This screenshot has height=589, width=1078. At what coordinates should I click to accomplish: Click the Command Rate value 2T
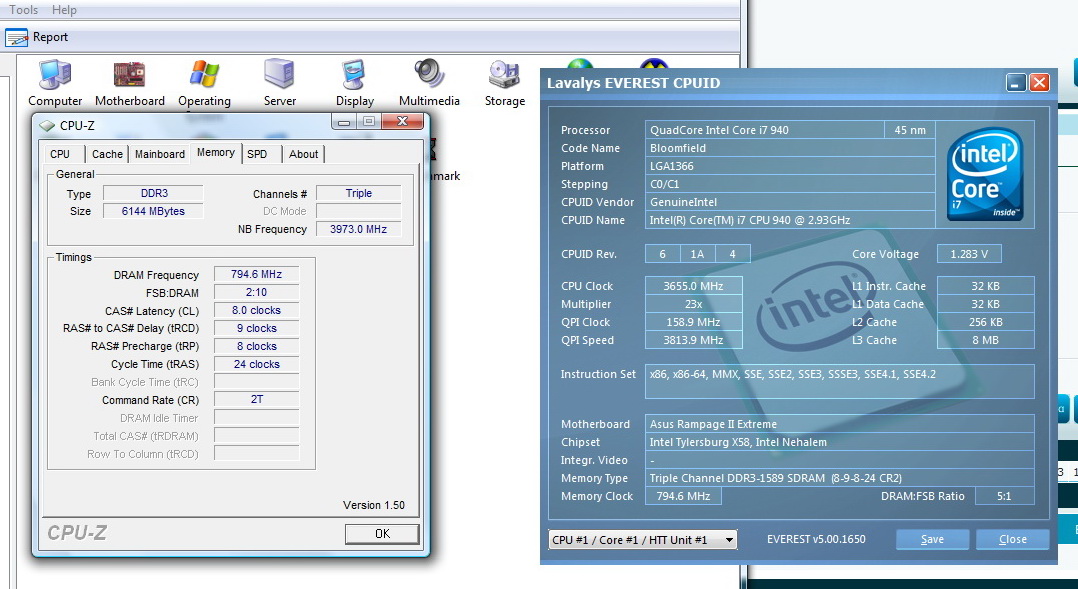pyautogui.click(x=256, y=399)
